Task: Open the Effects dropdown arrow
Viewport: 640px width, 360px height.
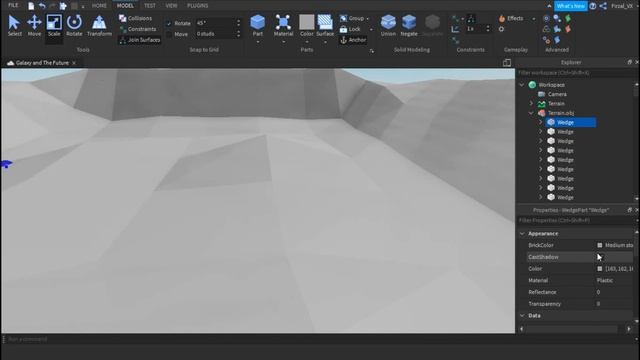Action: (533, 19)
